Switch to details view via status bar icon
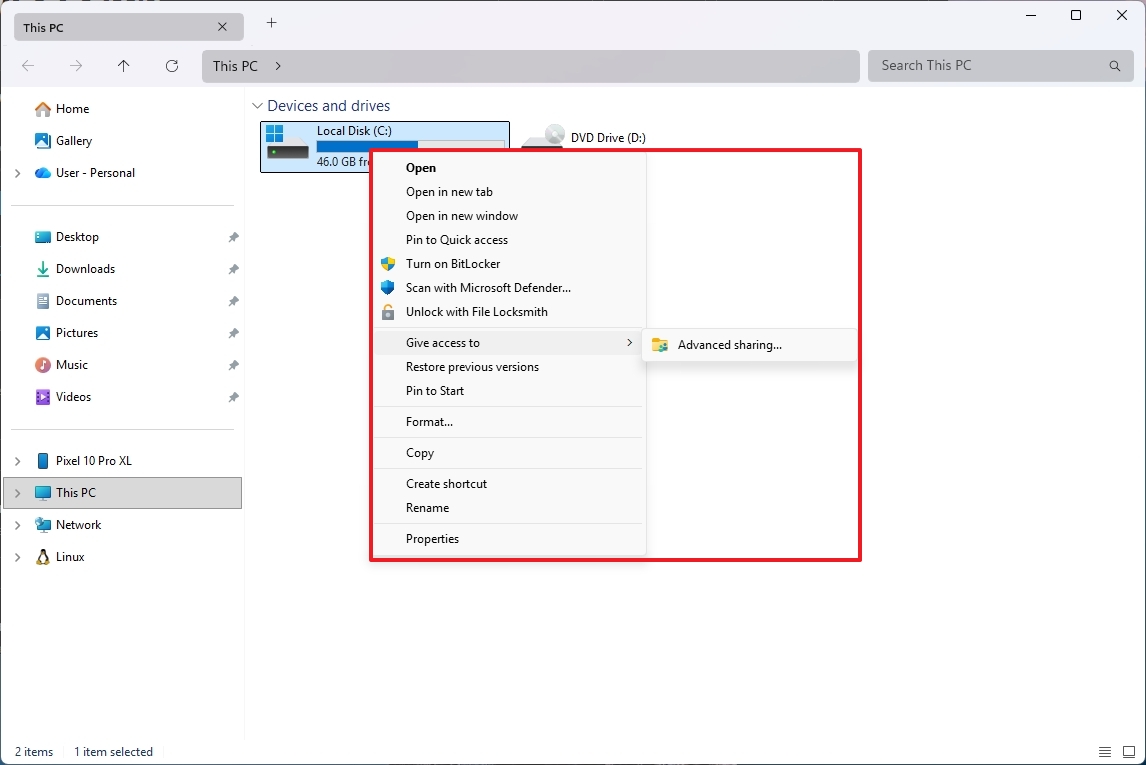This screenshot has height=765, width=1146. tap(1105, 751)
